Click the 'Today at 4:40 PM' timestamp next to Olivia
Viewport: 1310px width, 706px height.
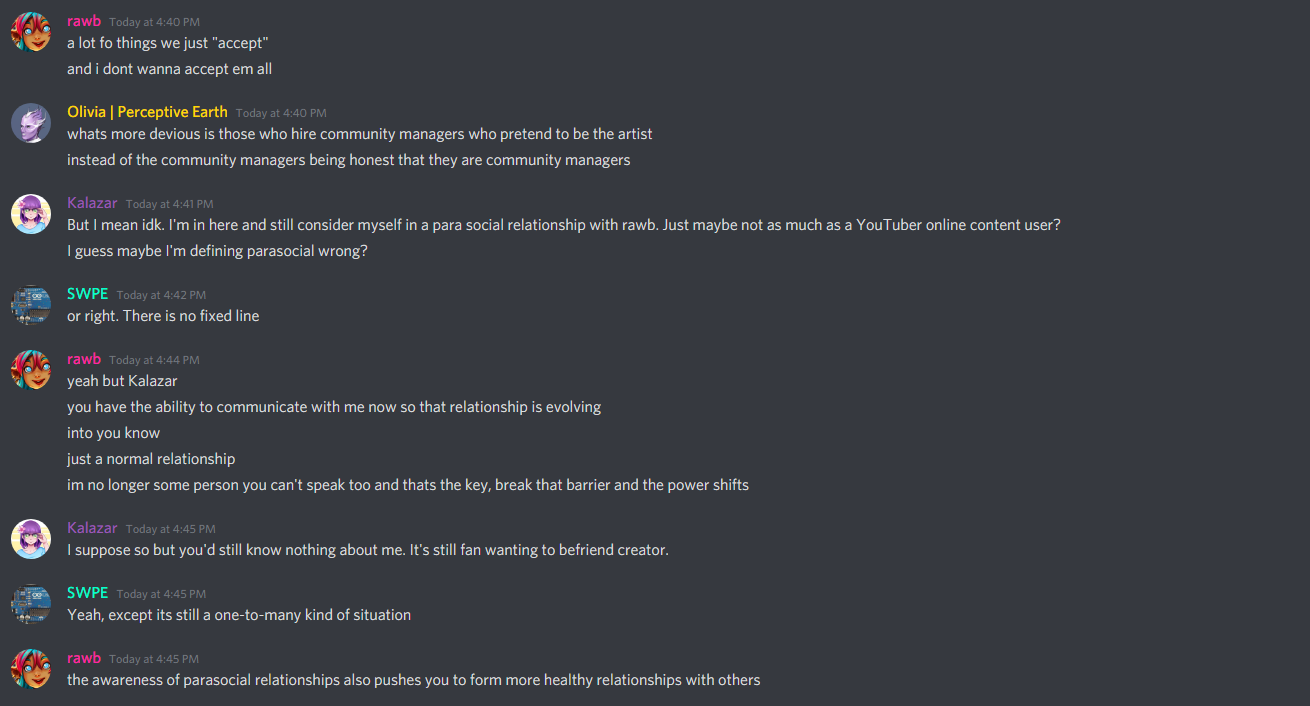tap(281, 113)
